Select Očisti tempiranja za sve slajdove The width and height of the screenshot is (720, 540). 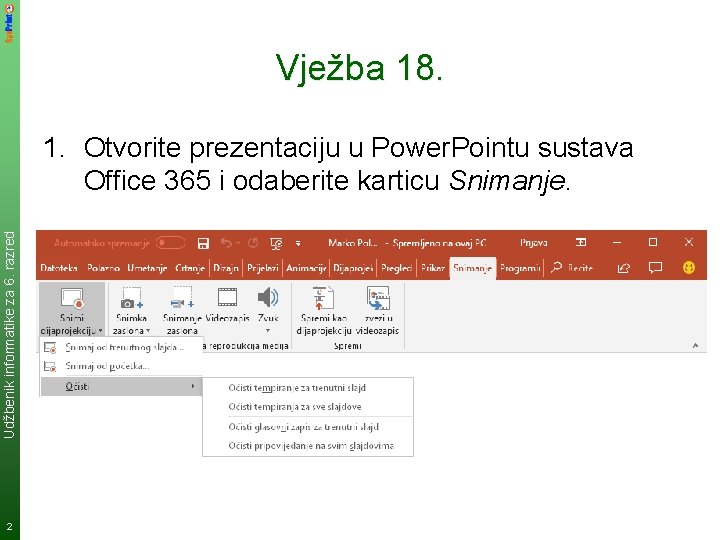[308, 406]
